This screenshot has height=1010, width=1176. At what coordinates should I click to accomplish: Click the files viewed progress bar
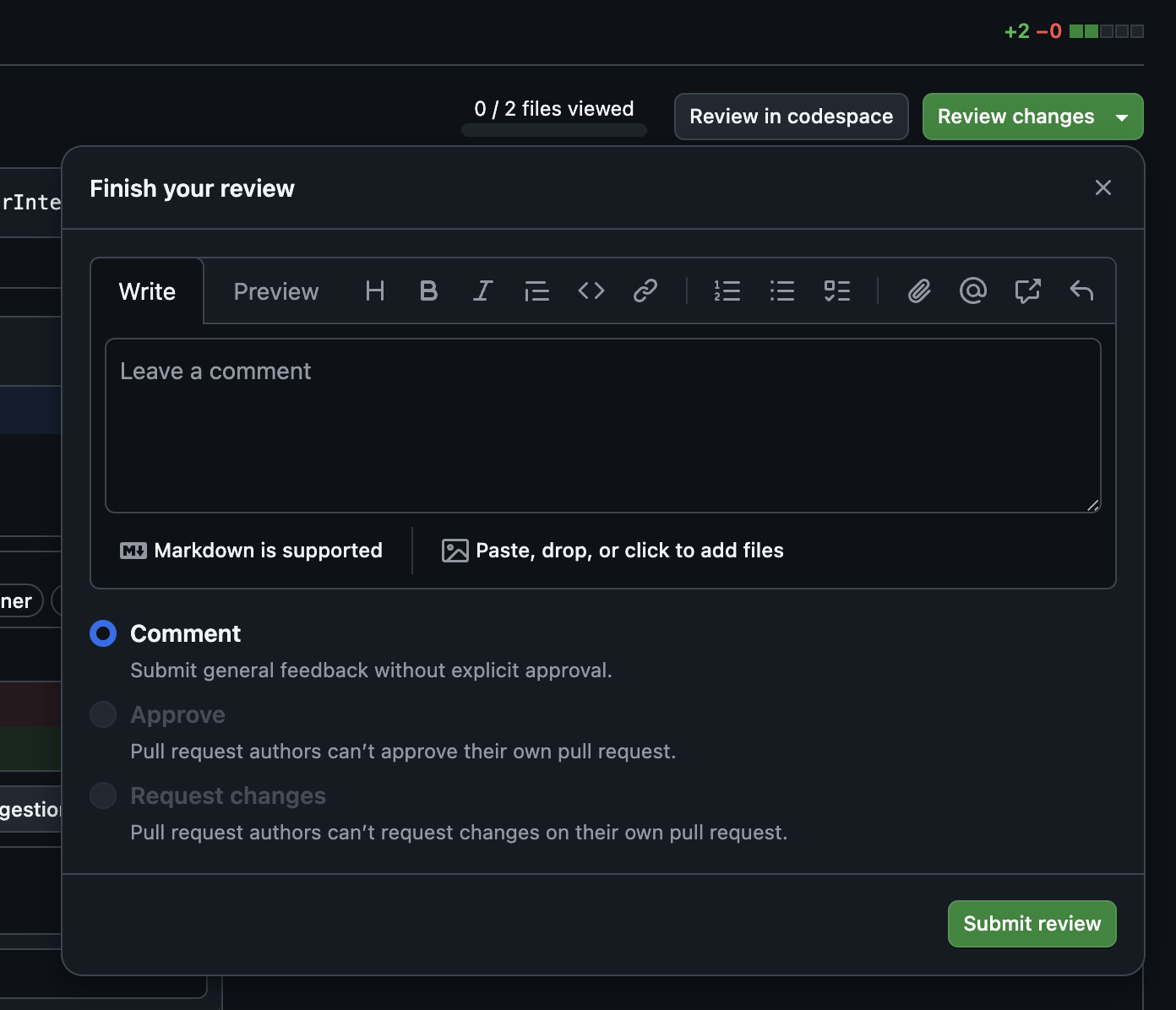[554, 130]
